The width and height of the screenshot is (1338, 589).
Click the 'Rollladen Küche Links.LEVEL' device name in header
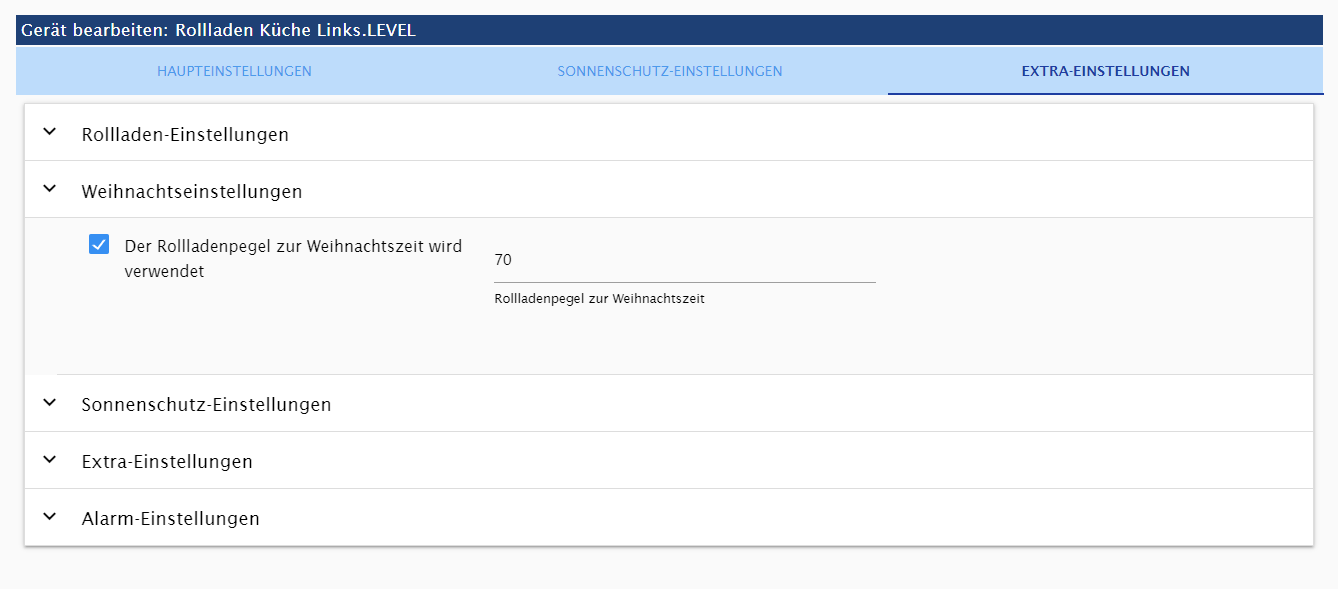pos(295,30)
